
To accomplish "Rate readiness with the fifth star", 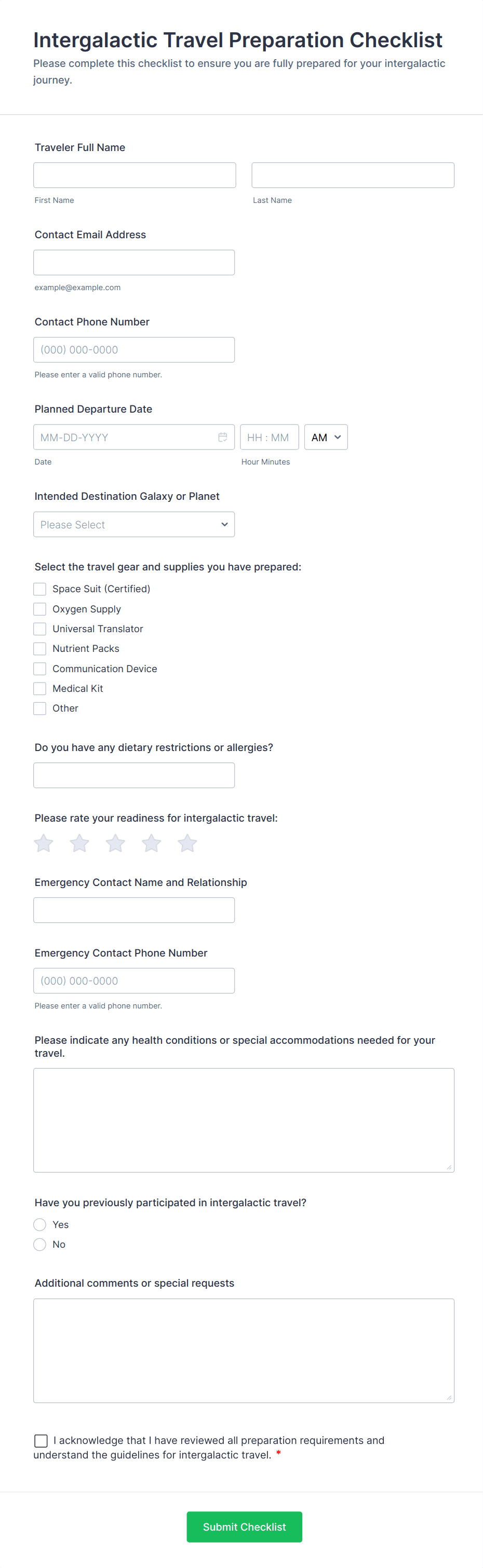I will [187, 843].
